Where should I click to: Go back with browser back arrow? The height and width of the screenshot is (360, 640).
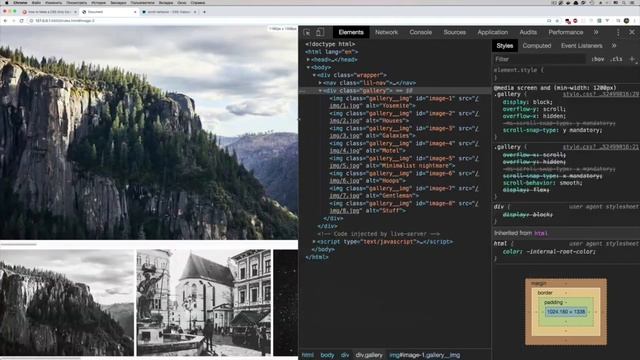5,20
